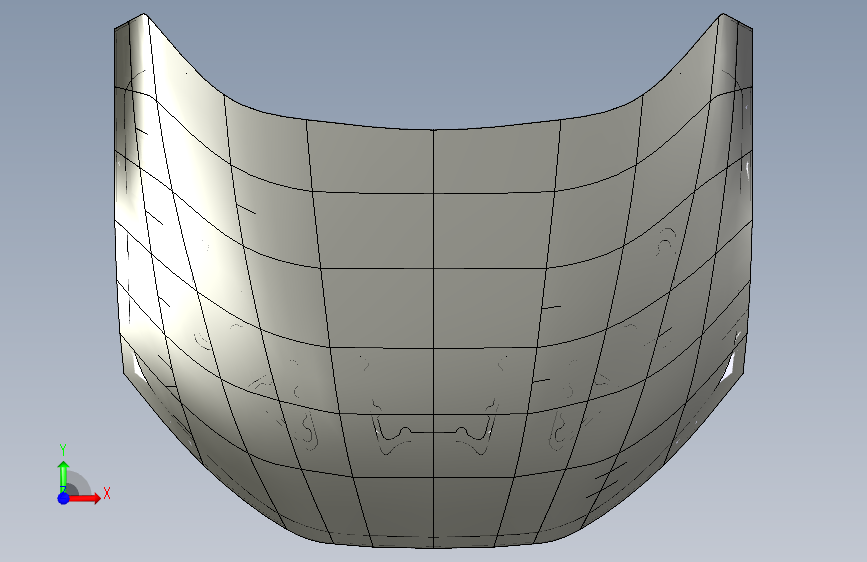The height and width of the screenshot is (562, 867).
Task: Click the green Y axis arrow of triad
Action: (63, 476)
